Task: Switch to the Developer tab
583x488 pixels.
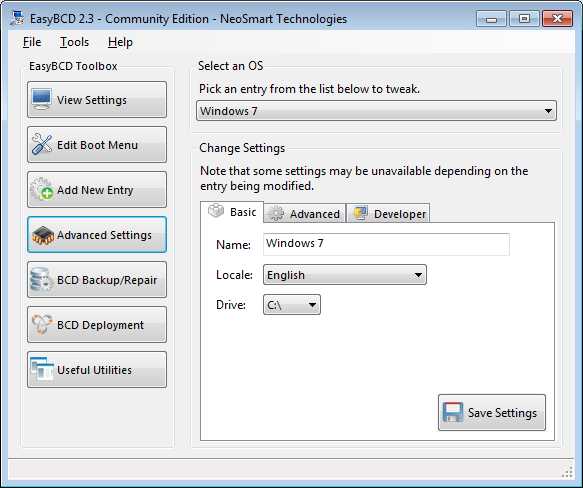Action: coord(388,214)
